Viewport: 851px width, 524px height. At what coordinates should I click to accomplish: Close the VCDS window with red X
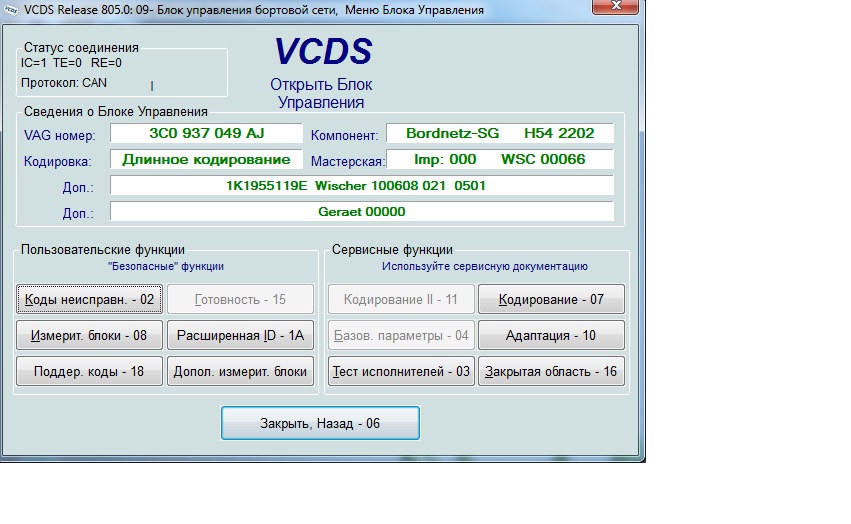pos(618,8)
